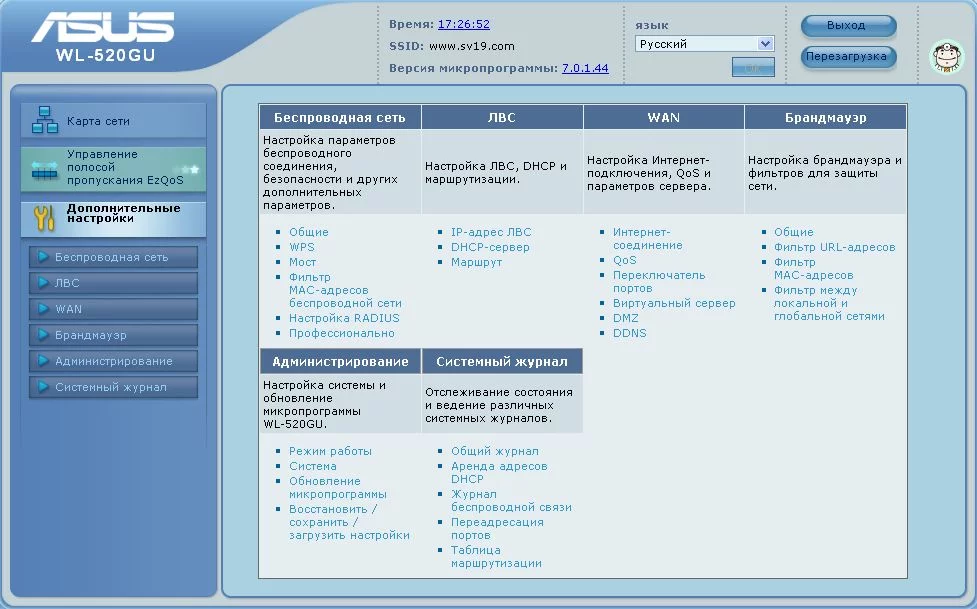Click the greyed OK button below language selector
Viewport: 977px width, 609px height.
(753, 68)
